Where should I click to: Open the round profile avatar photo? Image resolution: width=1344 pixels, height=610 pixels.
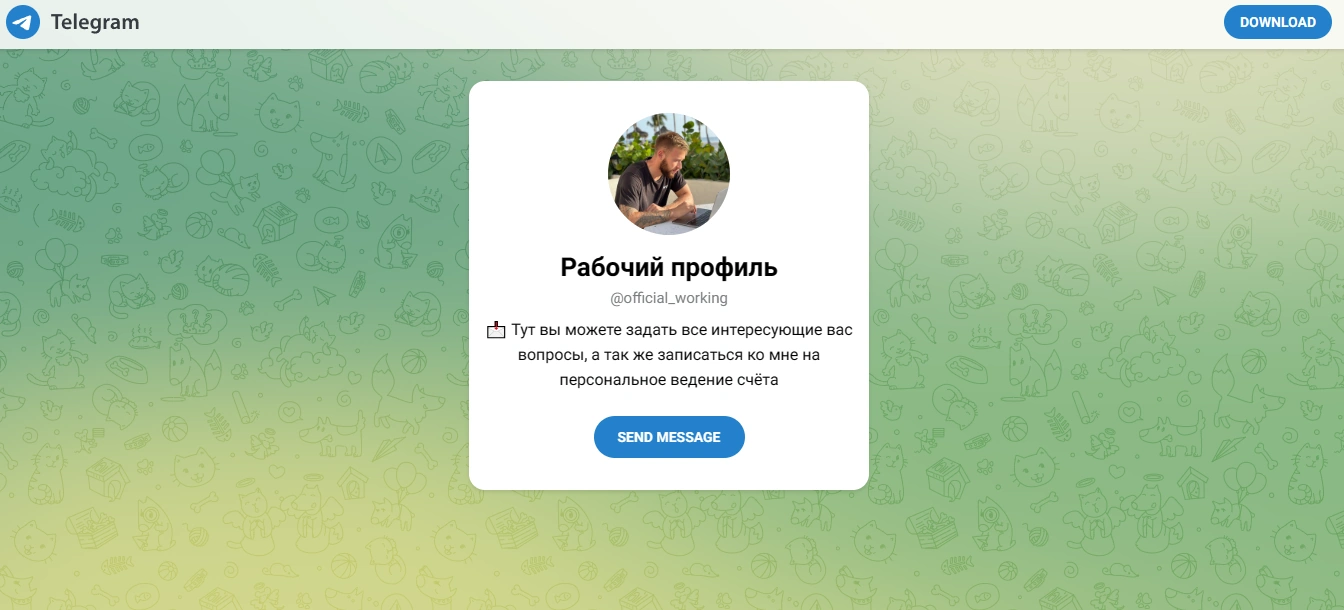[x=669, y=174]
